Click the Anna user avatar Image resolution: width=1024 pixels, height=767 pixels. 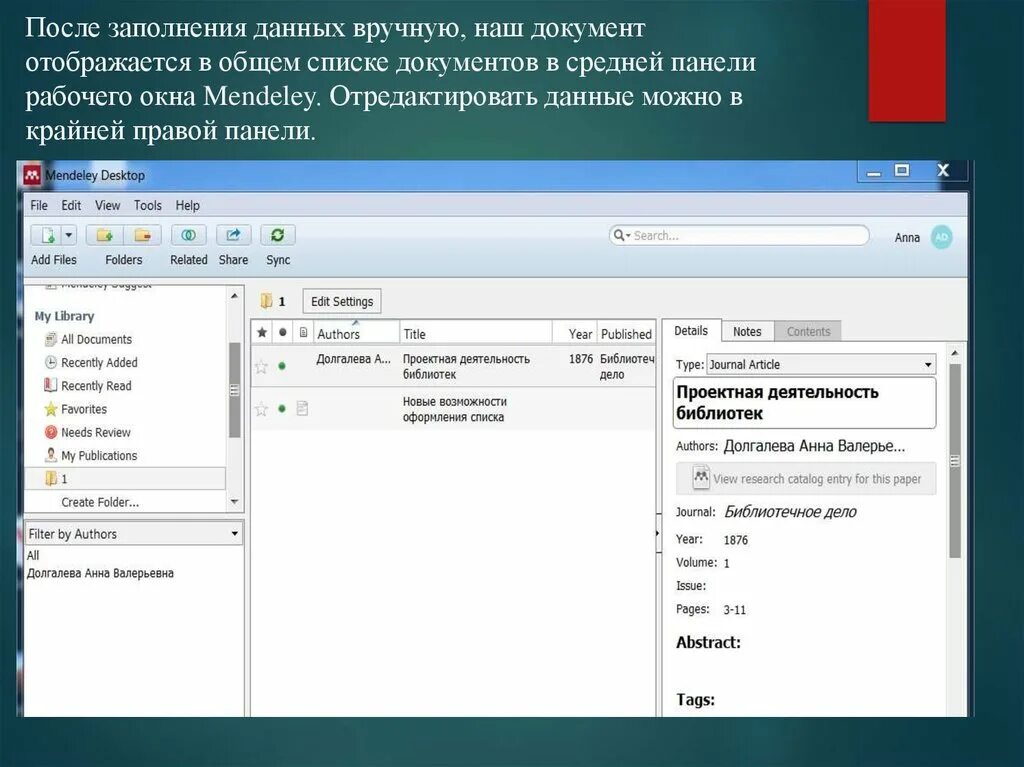[x=941, y=237]
